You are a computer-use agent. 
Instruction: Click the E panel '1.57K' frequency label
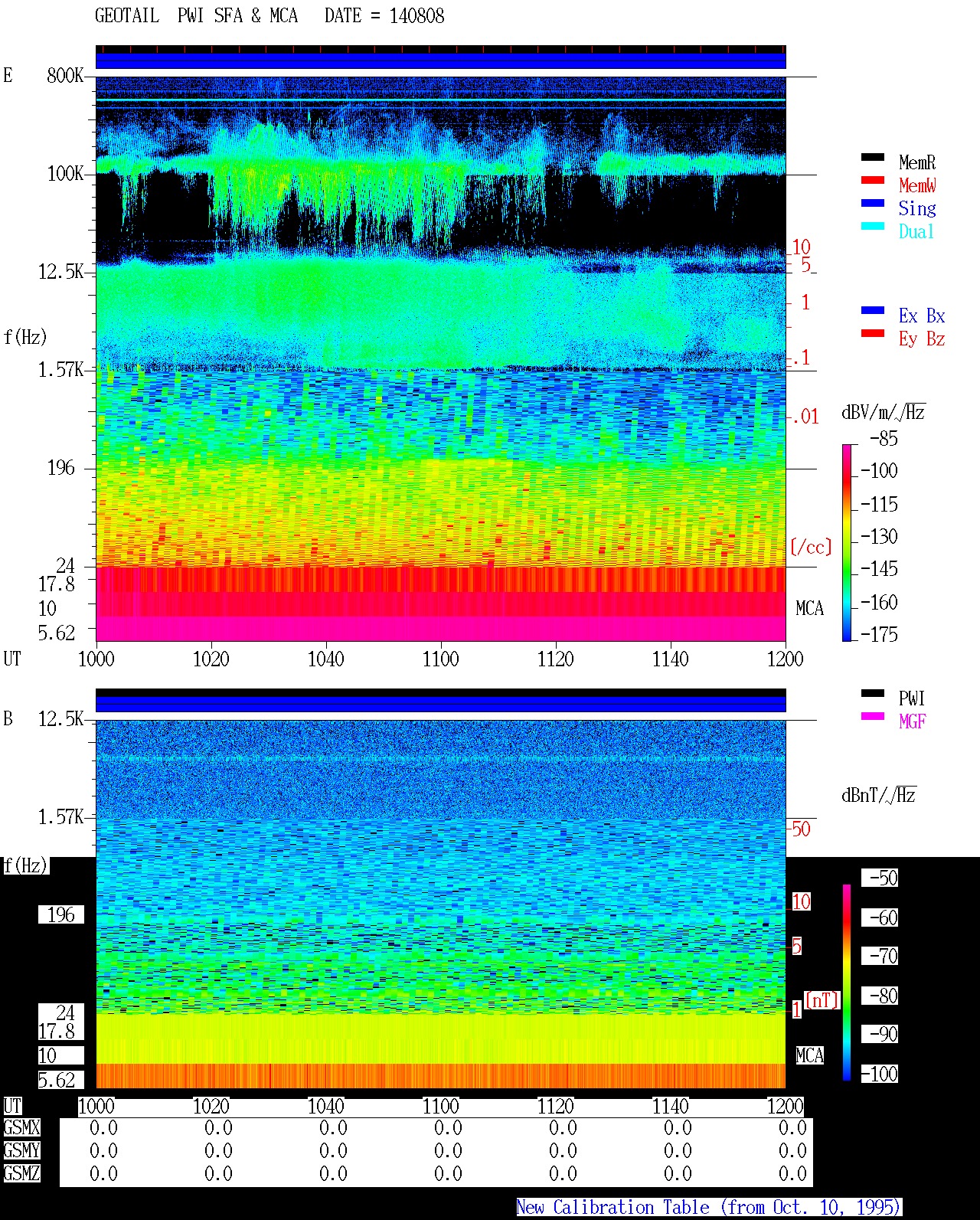tap(60, 369)
